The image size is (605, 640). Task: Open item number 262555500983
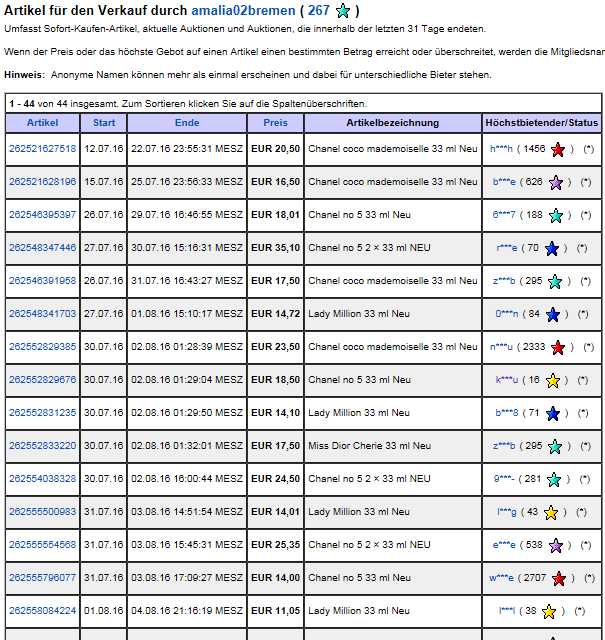tap(42, 512)
